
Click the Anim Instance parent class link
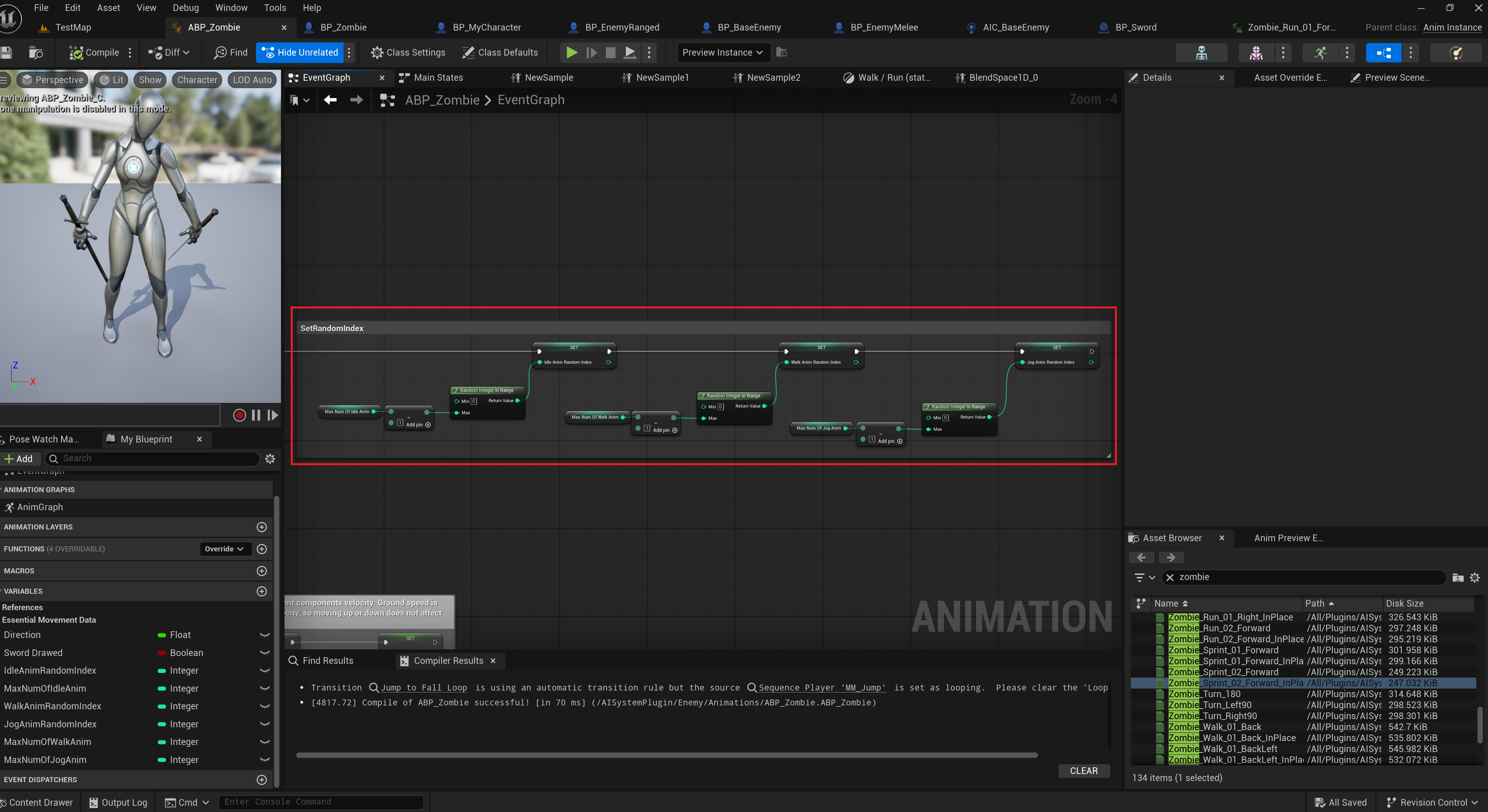click(x=1452, y=27)
